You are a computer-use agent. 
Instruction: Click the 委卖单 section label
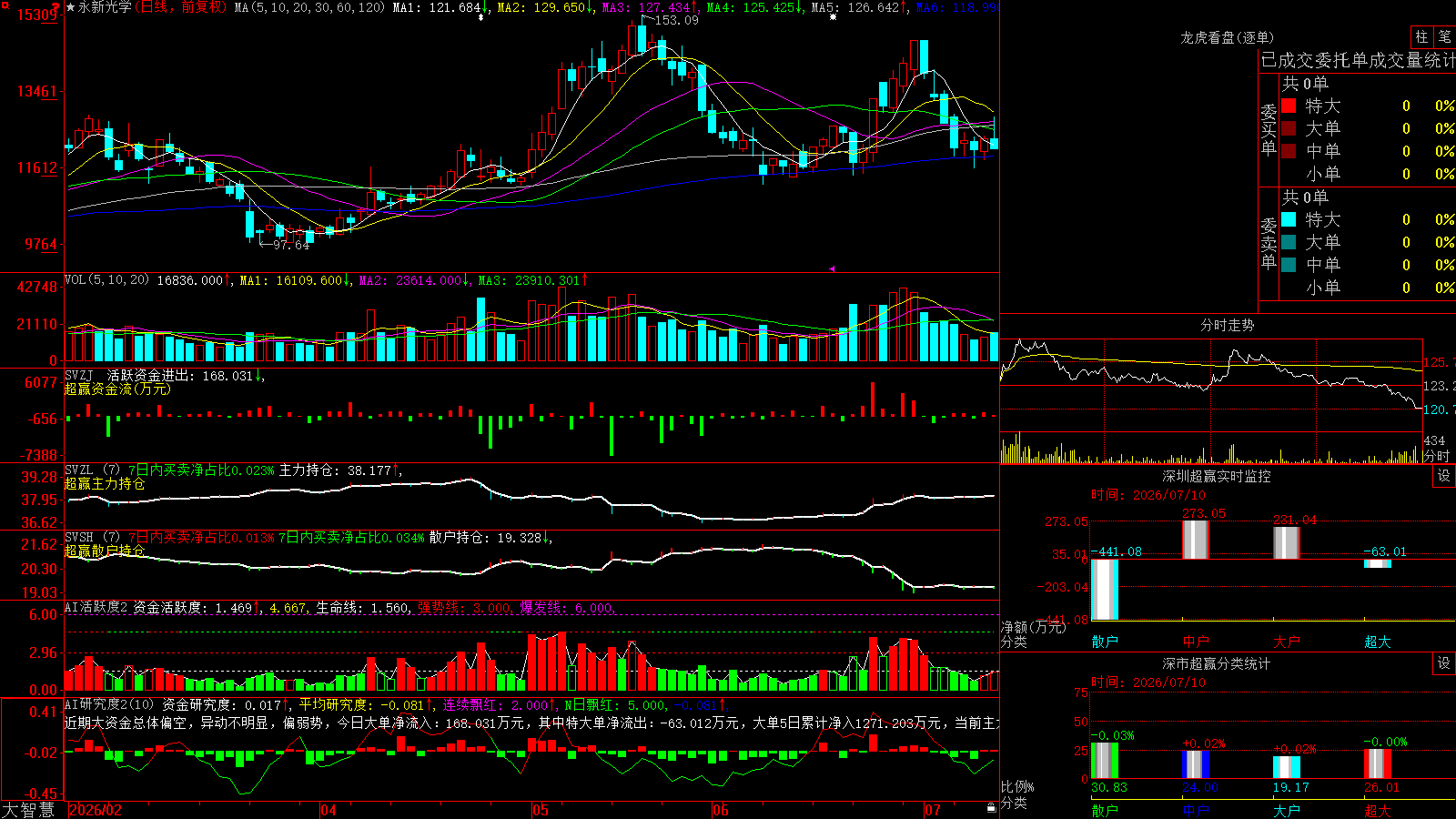[x=1269, y=243]
